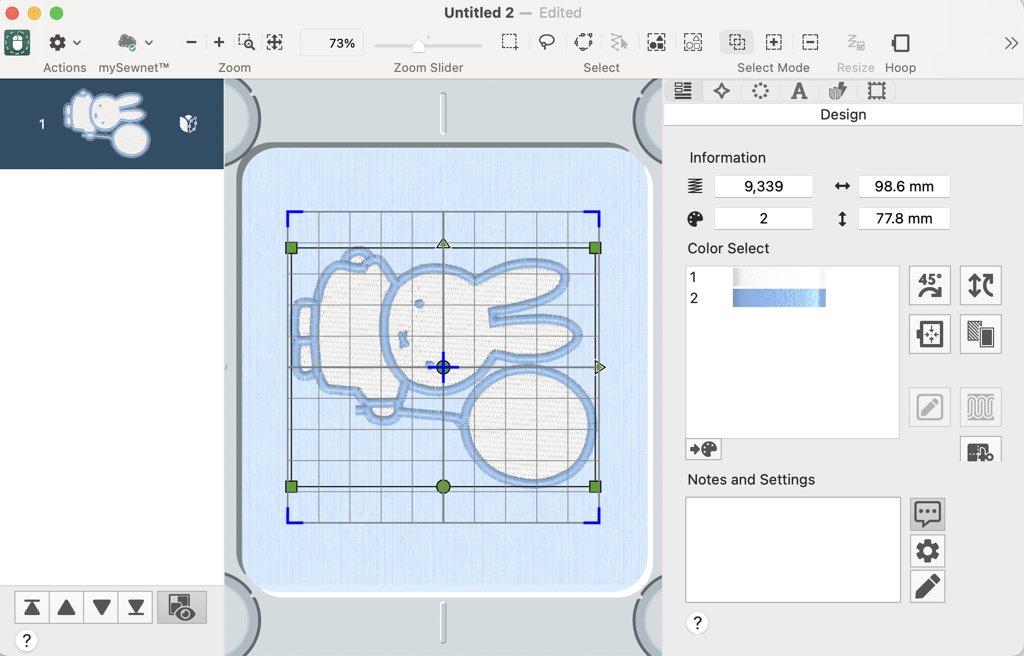The width and height of the screenshot is (1024, 656).
Task: Click the Edit pencil icon beside color list
Action: (930, 407)
